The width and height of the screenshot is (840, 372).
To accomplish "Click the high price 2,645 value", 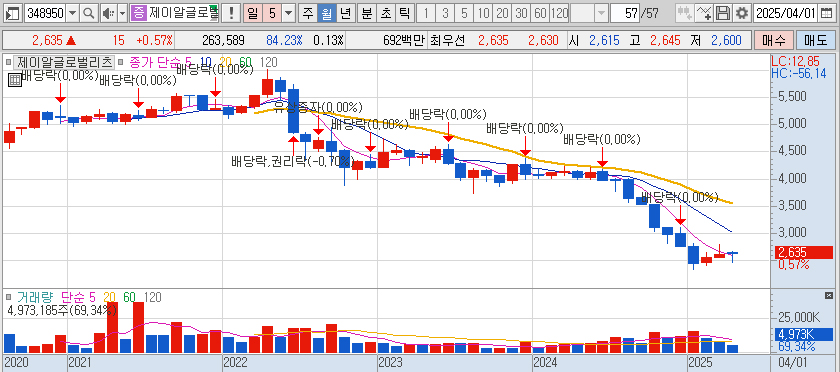I will click(x=665, y=40).
